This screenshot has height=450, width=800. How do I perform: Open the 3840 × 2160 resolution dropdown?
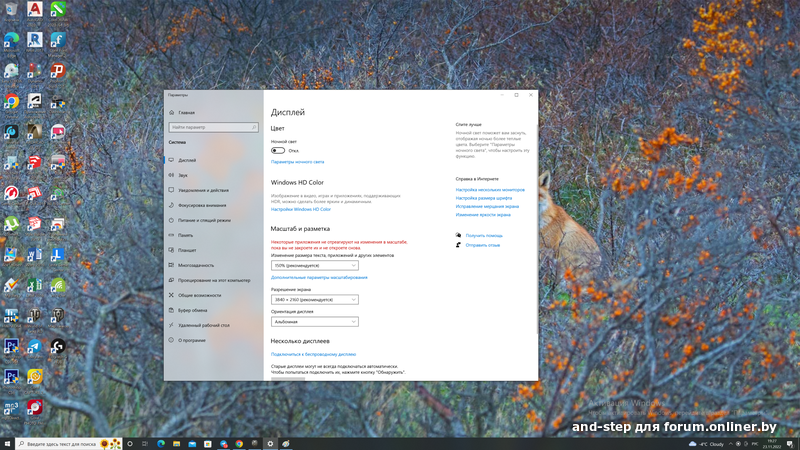pyautogui.click(x=315, y=299)
